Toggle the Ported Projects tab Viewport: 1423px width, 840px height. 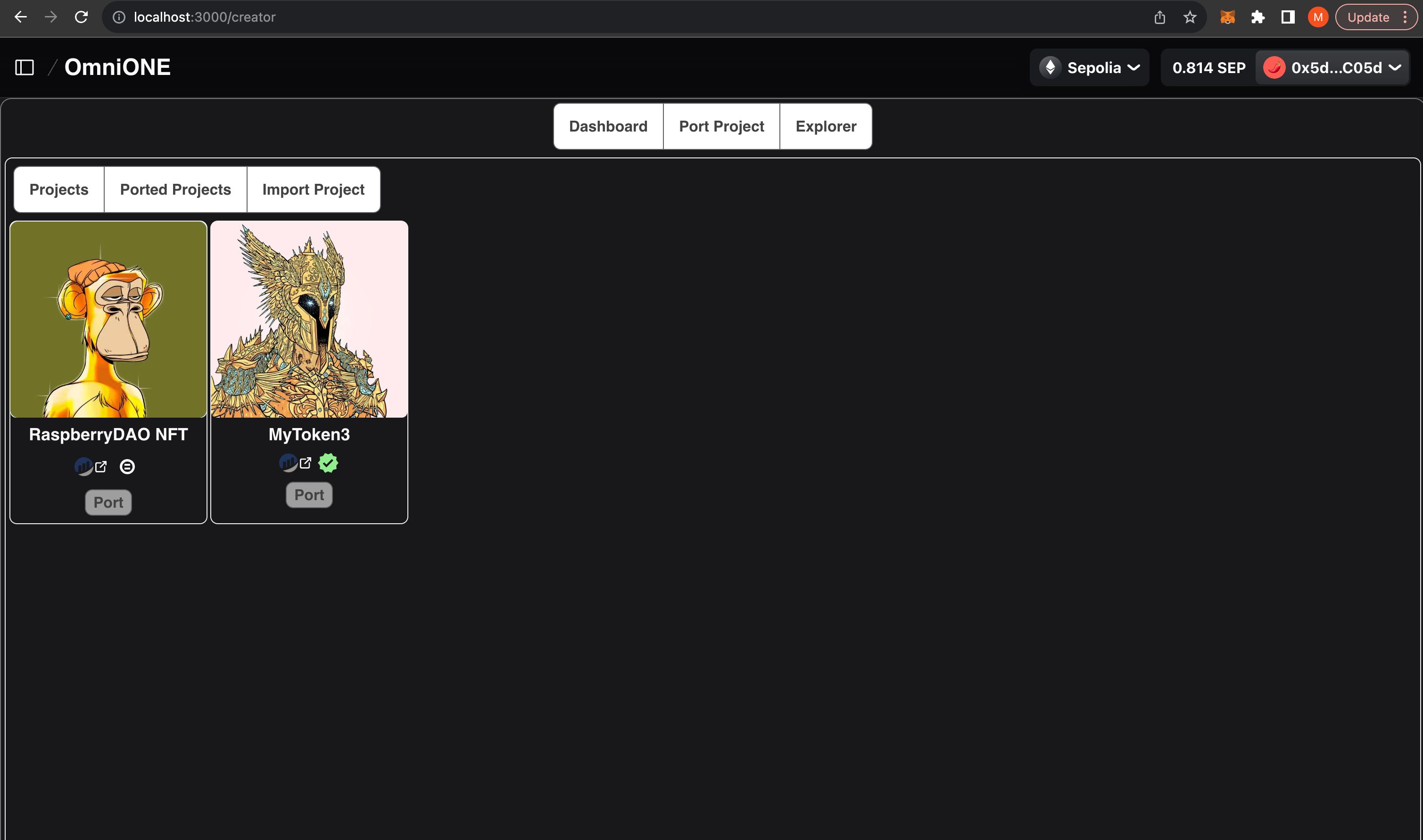tap(175, 189)
